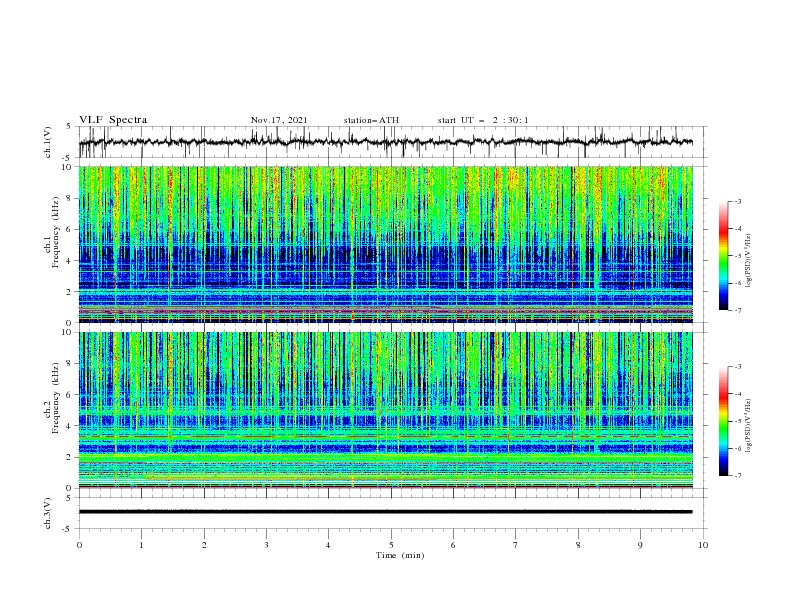
Task: Click the "station=ATH" header label
Action: (x=371, y=120)
